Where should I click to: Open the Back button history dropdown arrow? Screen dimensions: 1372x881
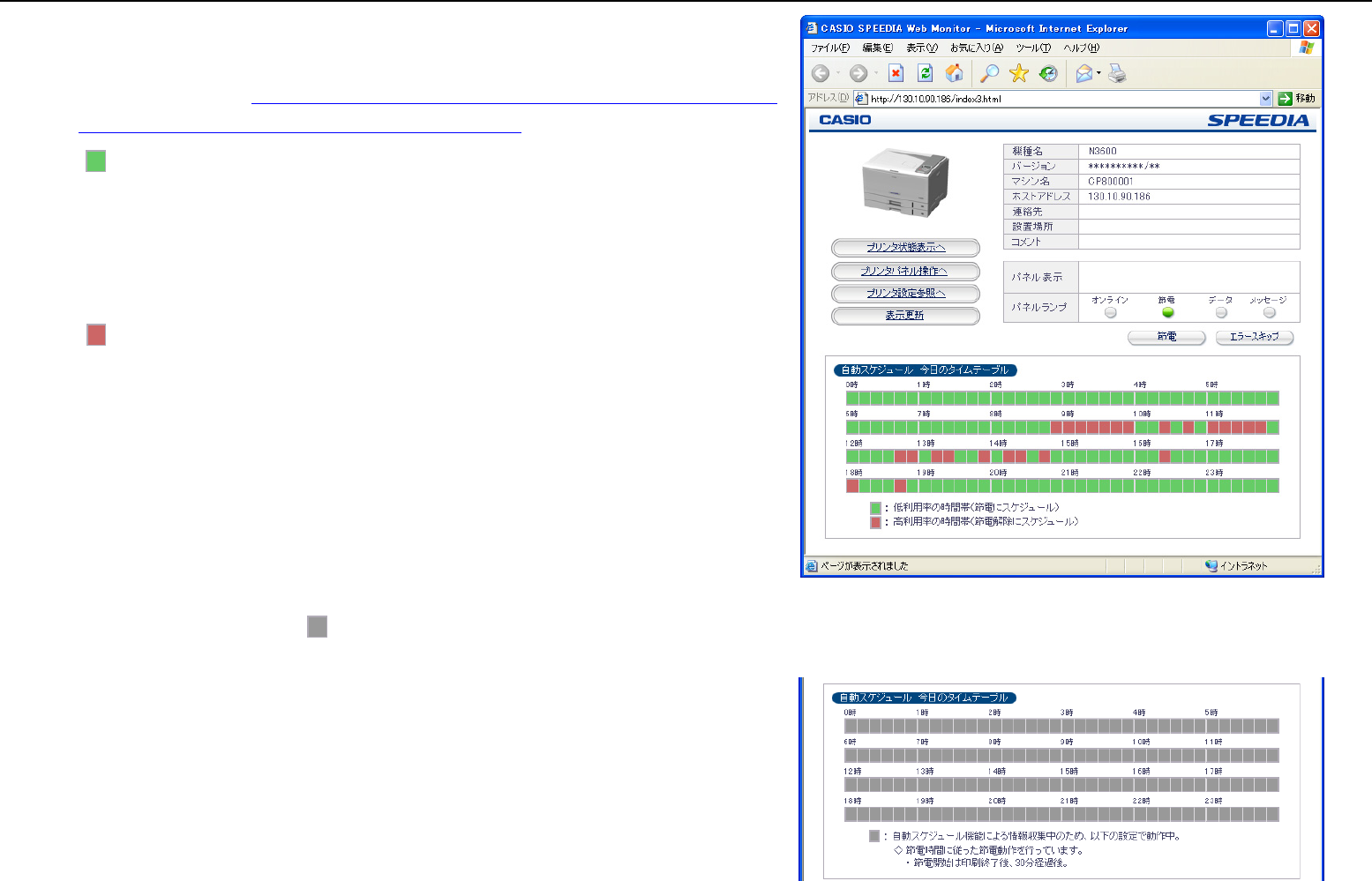pos(838,74)
